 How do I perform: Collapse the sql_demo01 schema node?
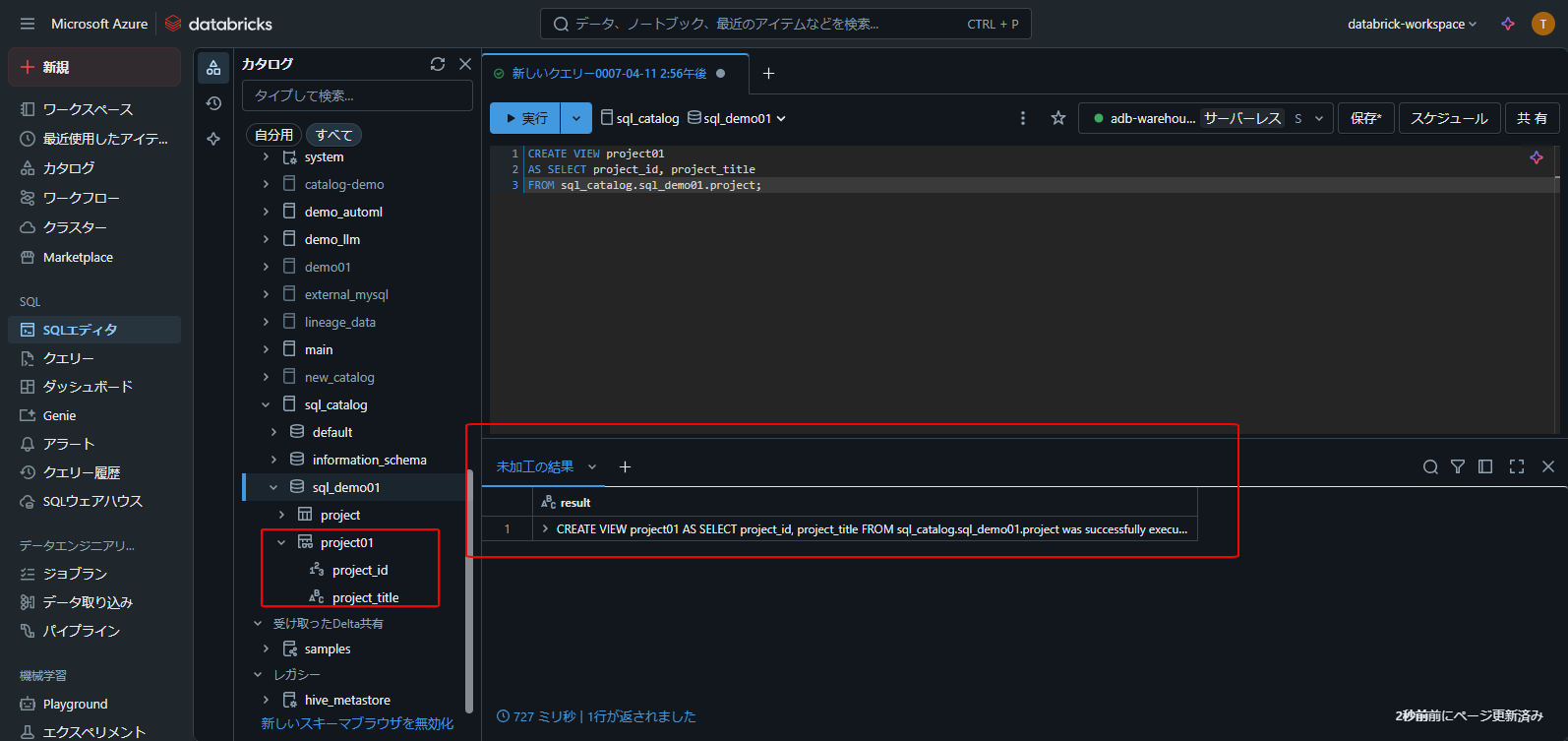tap(273, 487)
